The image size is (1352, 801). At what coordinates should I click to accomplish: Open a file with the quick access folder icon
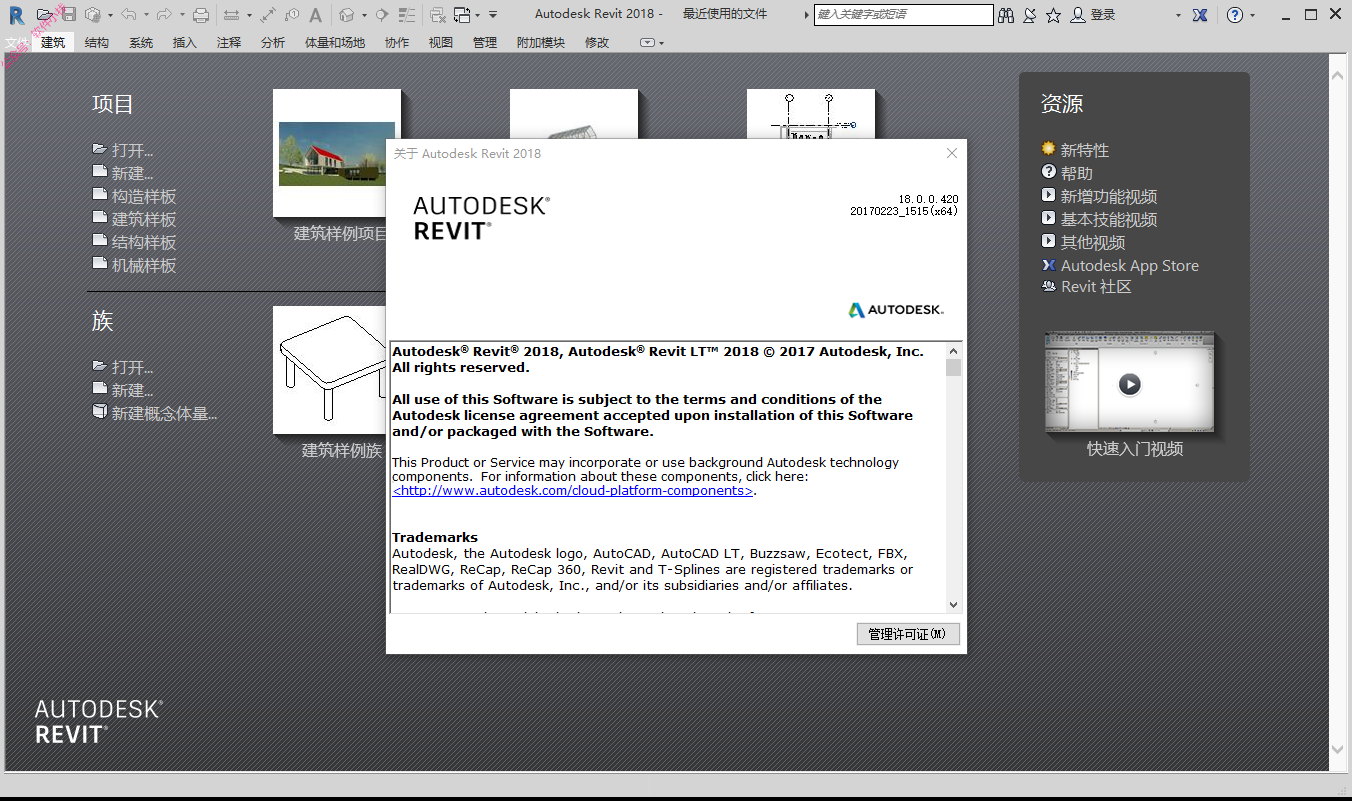coord(44,15)
